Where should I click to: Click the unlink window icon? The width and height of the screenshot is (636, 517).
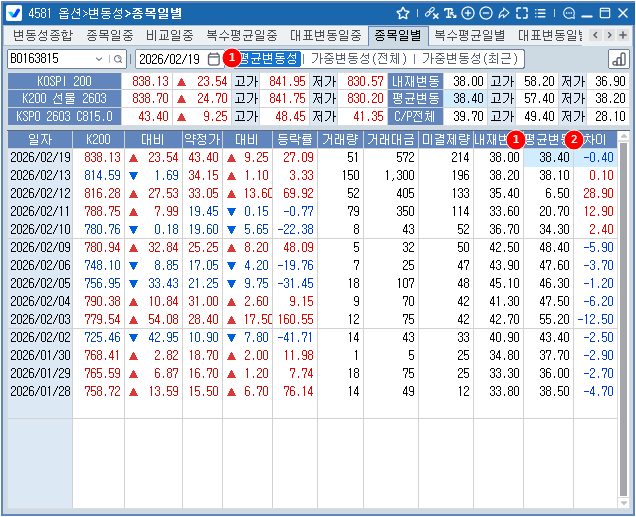point(431,13)
